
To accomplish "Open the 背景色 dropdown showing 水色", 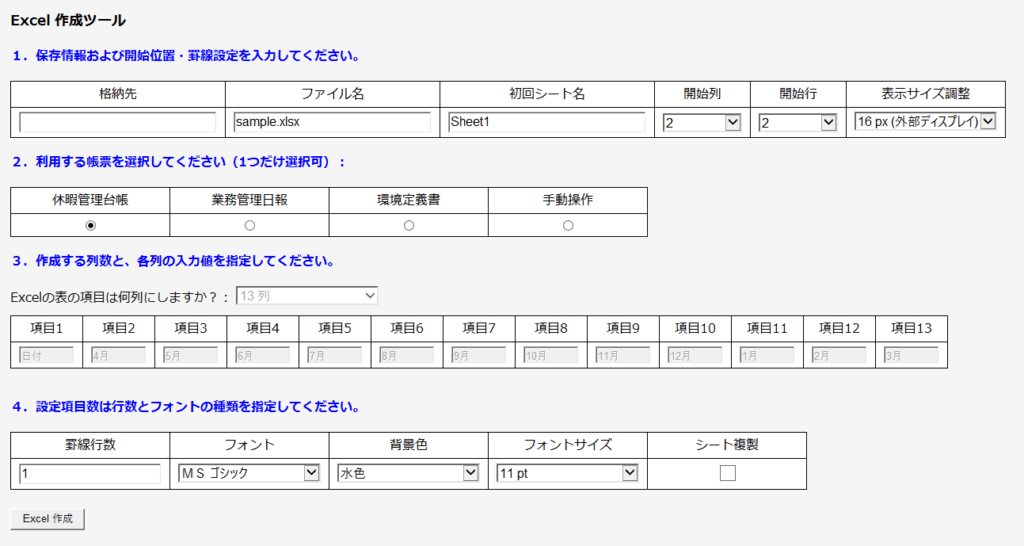I will pyautogui.click(x=408, y=473).
